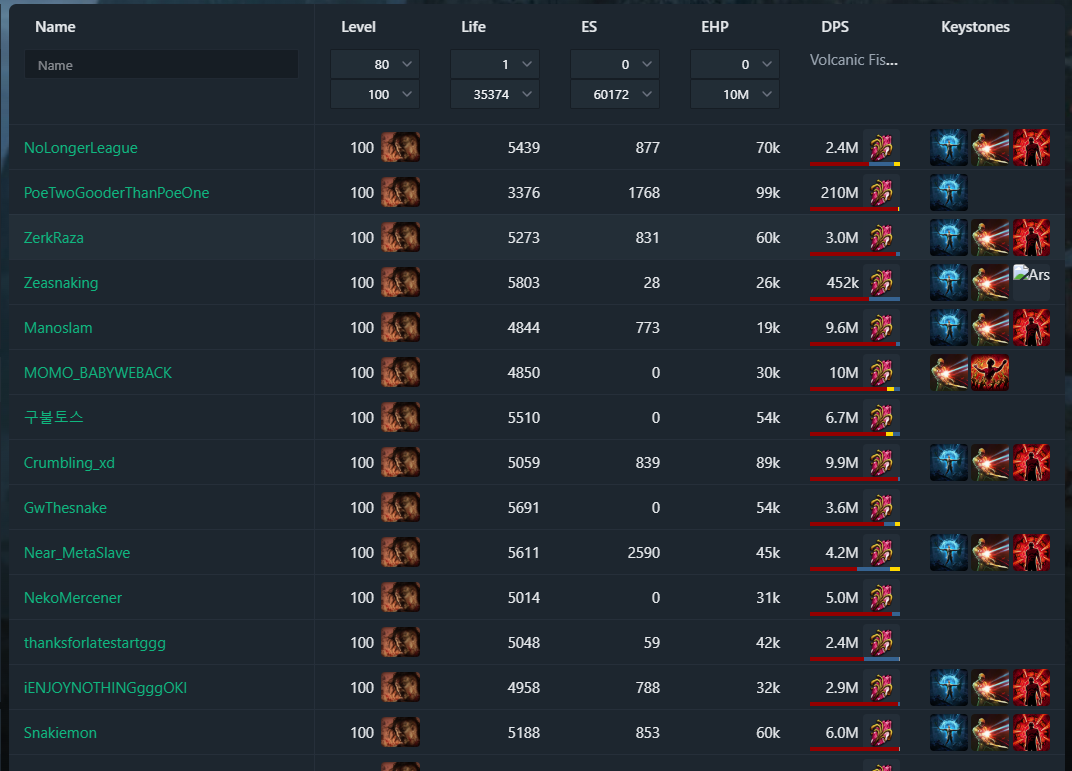Open GwThesnake character link
The width and height of the screenshot is (1072, 771).
pos(65,508)
